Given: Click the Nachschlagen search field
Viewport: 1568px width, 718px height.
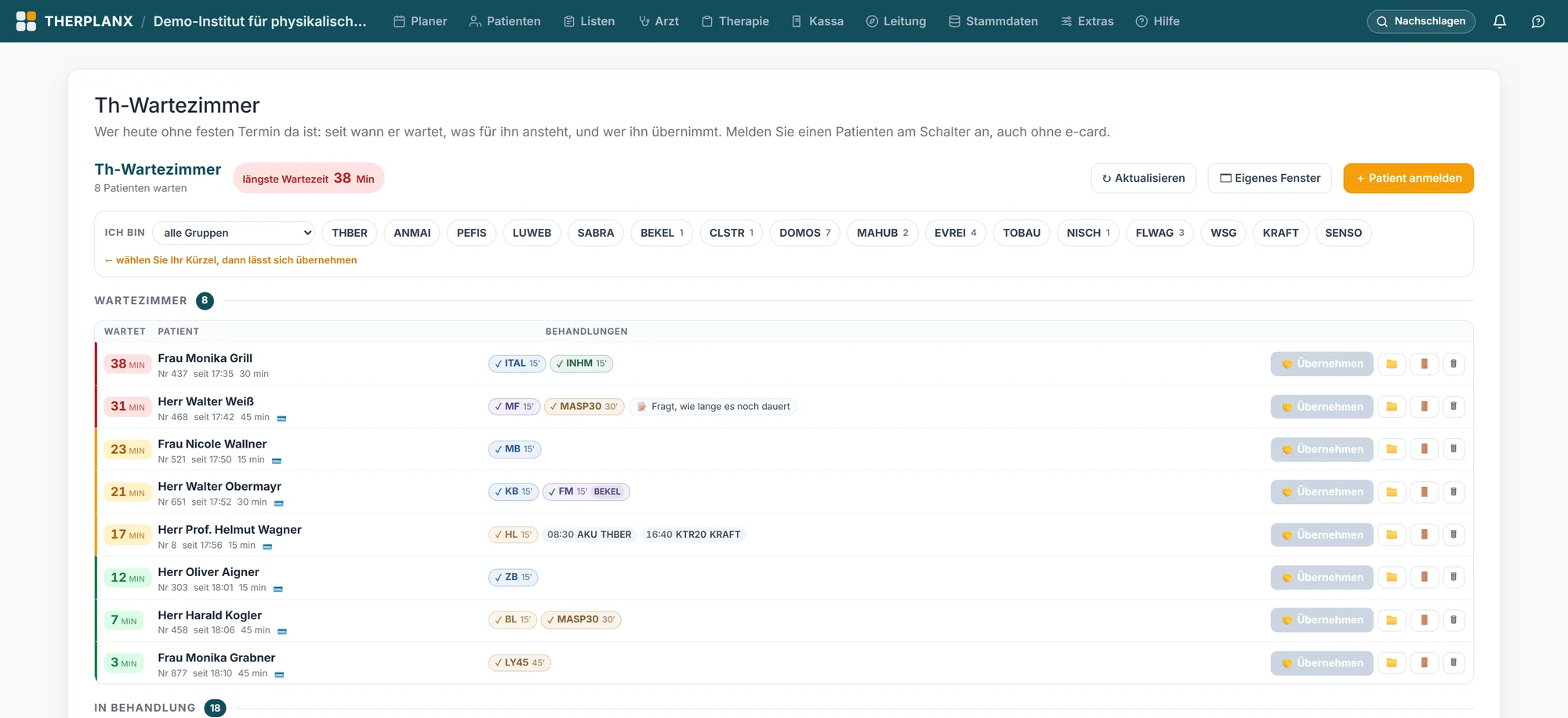Looking at the screenshot, I should [1421, 21].
